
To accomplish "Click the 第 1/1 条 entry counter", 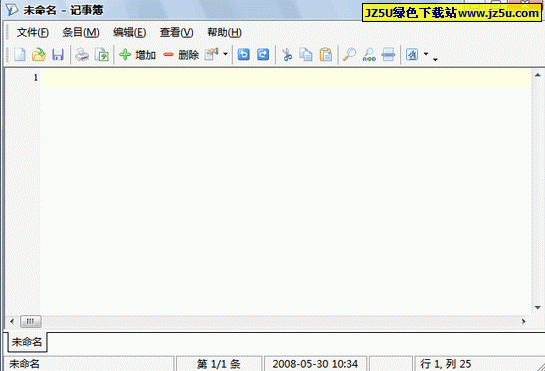I will (x=219, y=364).
